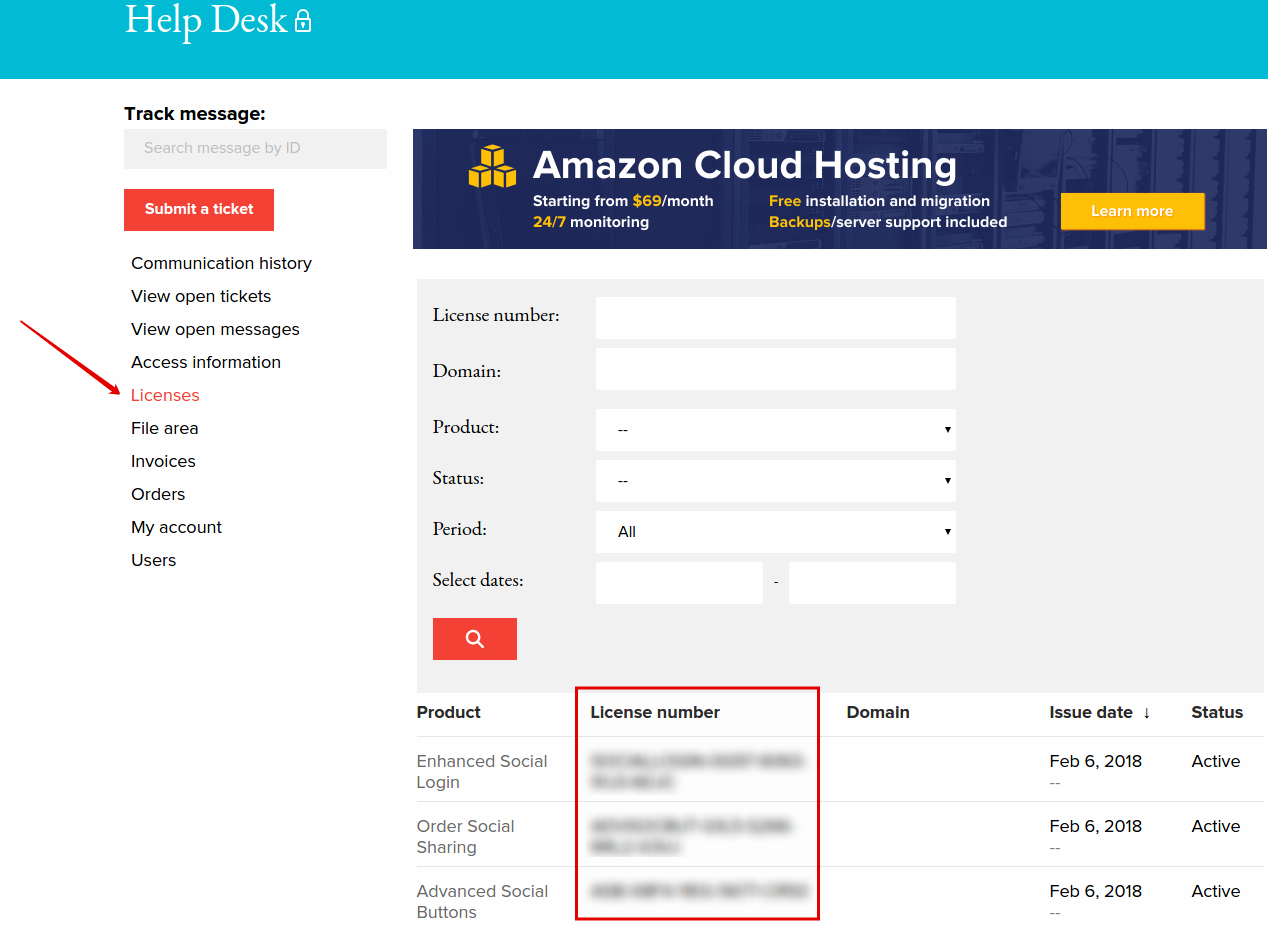Click the Amazon cubes logo in banner
This screenshot has width=1268, height=925.
492,167
